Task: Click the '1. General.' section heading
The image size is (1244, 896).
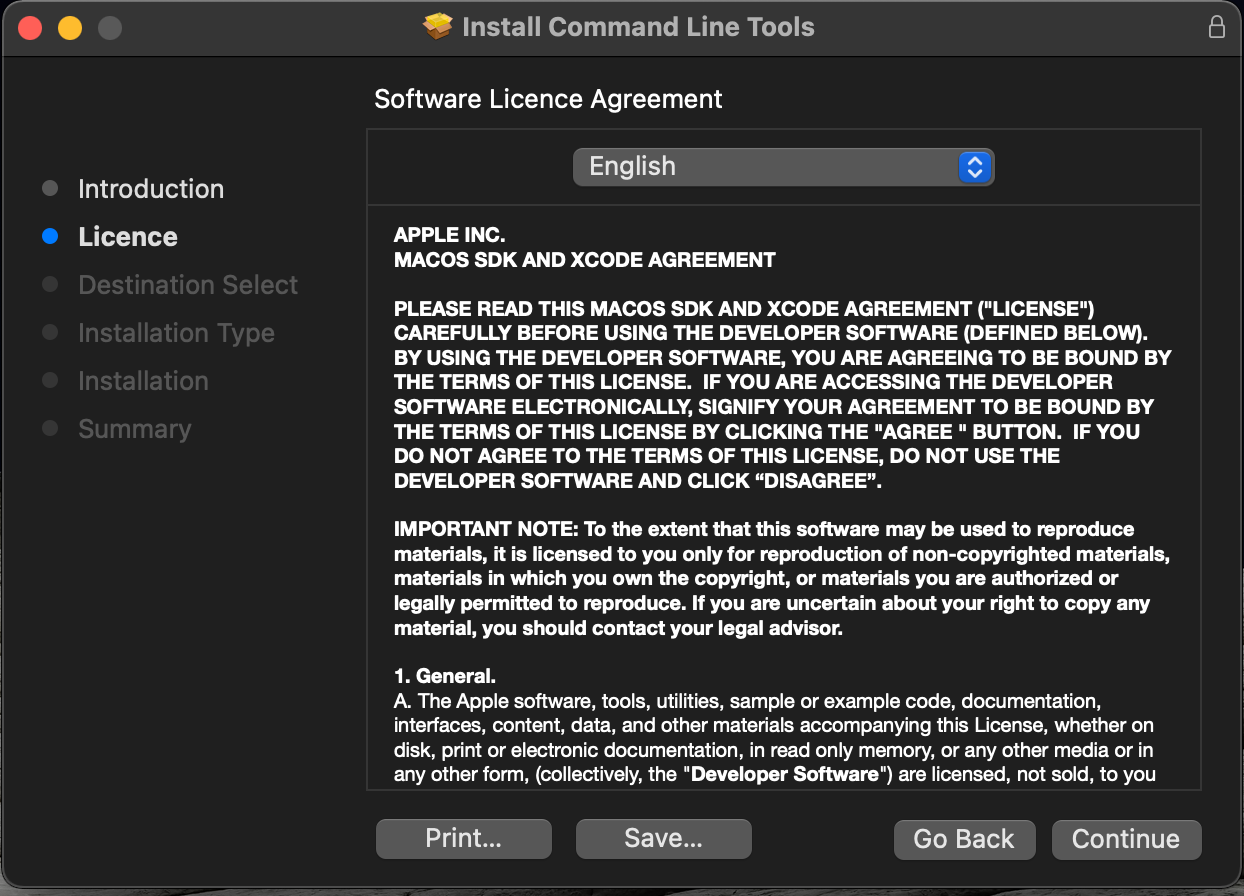Action: pyautogui.click(x=445, y=676)
